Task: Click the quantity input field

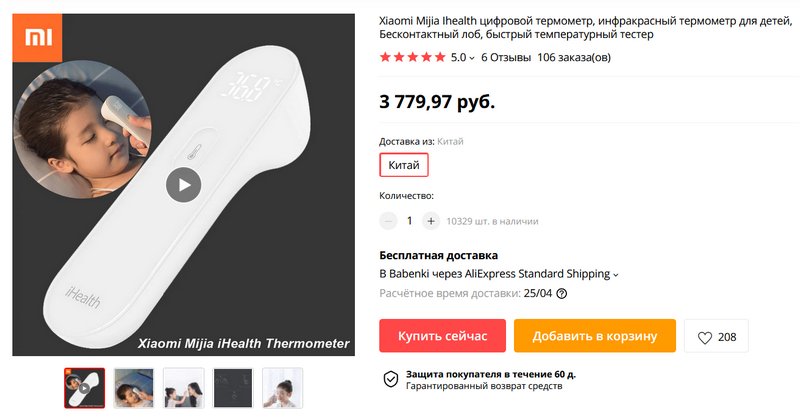Action: (409, 221)
